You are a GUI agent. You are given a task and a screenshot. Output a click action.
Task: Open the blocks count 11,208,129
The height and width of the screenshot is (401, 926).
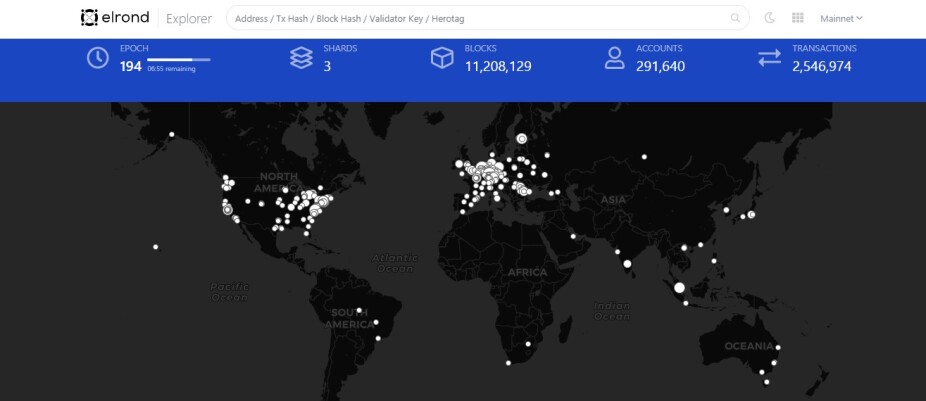tap(498, 66)
